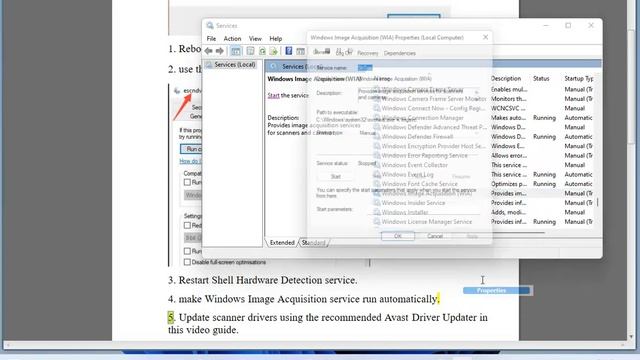The width and height of the screenshot is (640, 360).
Task: Click the Start parameters input field
Action: (x=423, y=209)
